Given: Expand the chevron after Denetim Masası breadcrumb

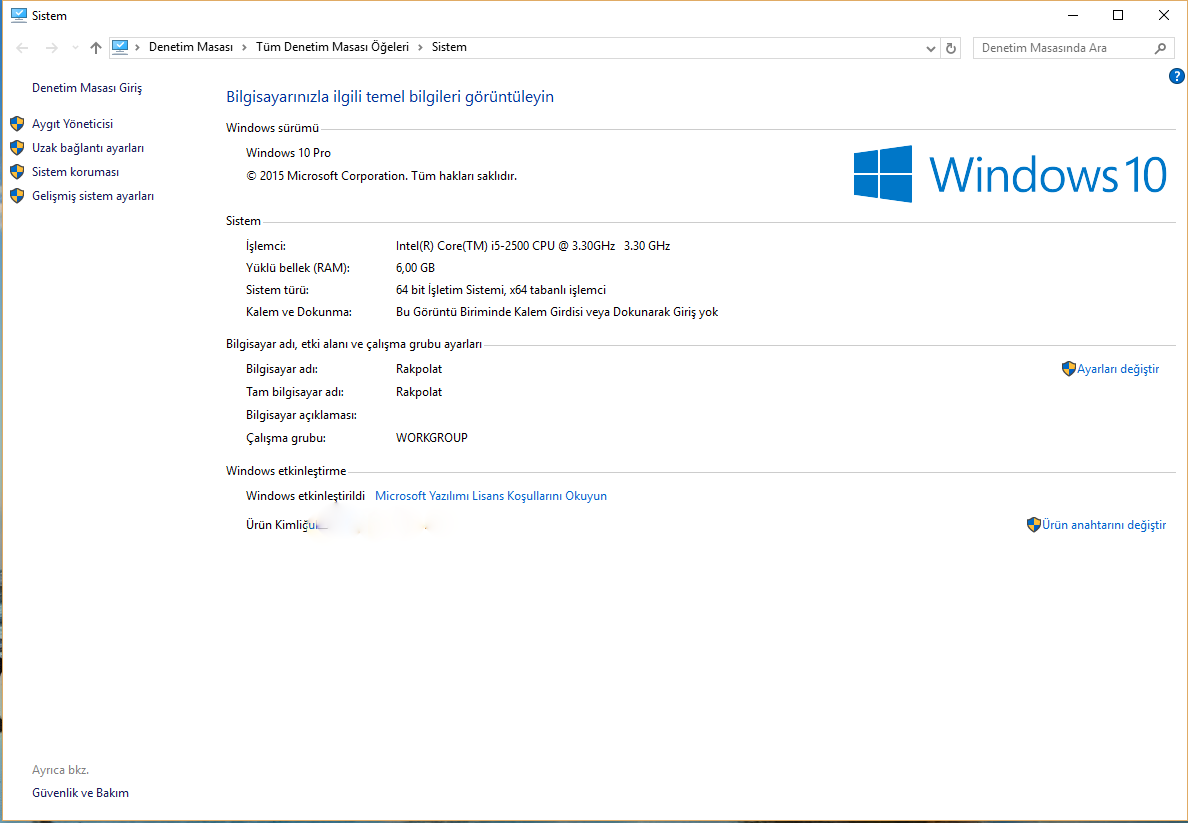Looking at the screenshot, I should tap(244, 47).
